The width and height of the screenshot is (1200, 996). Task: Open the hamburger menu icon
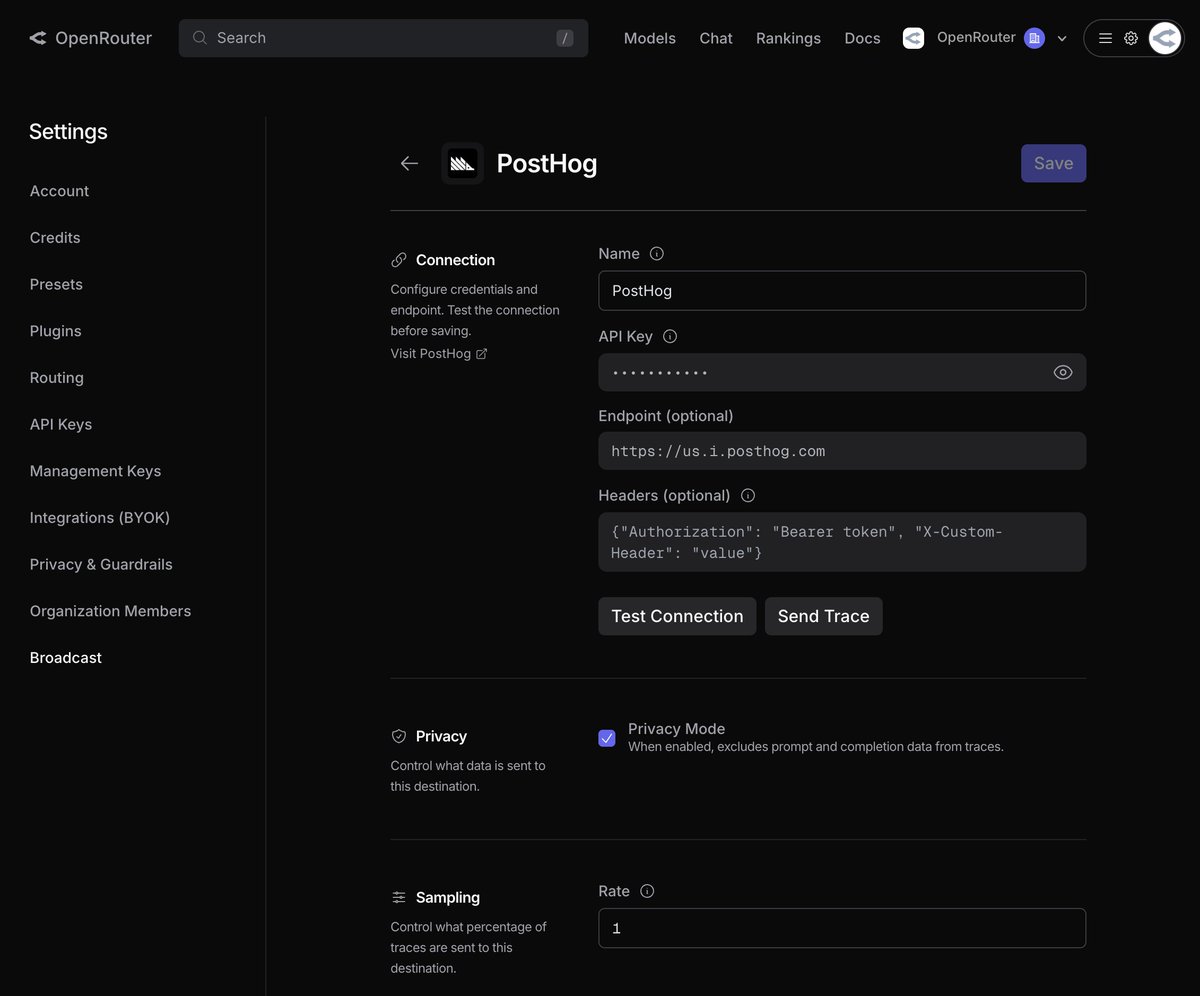click(1105, 38)
